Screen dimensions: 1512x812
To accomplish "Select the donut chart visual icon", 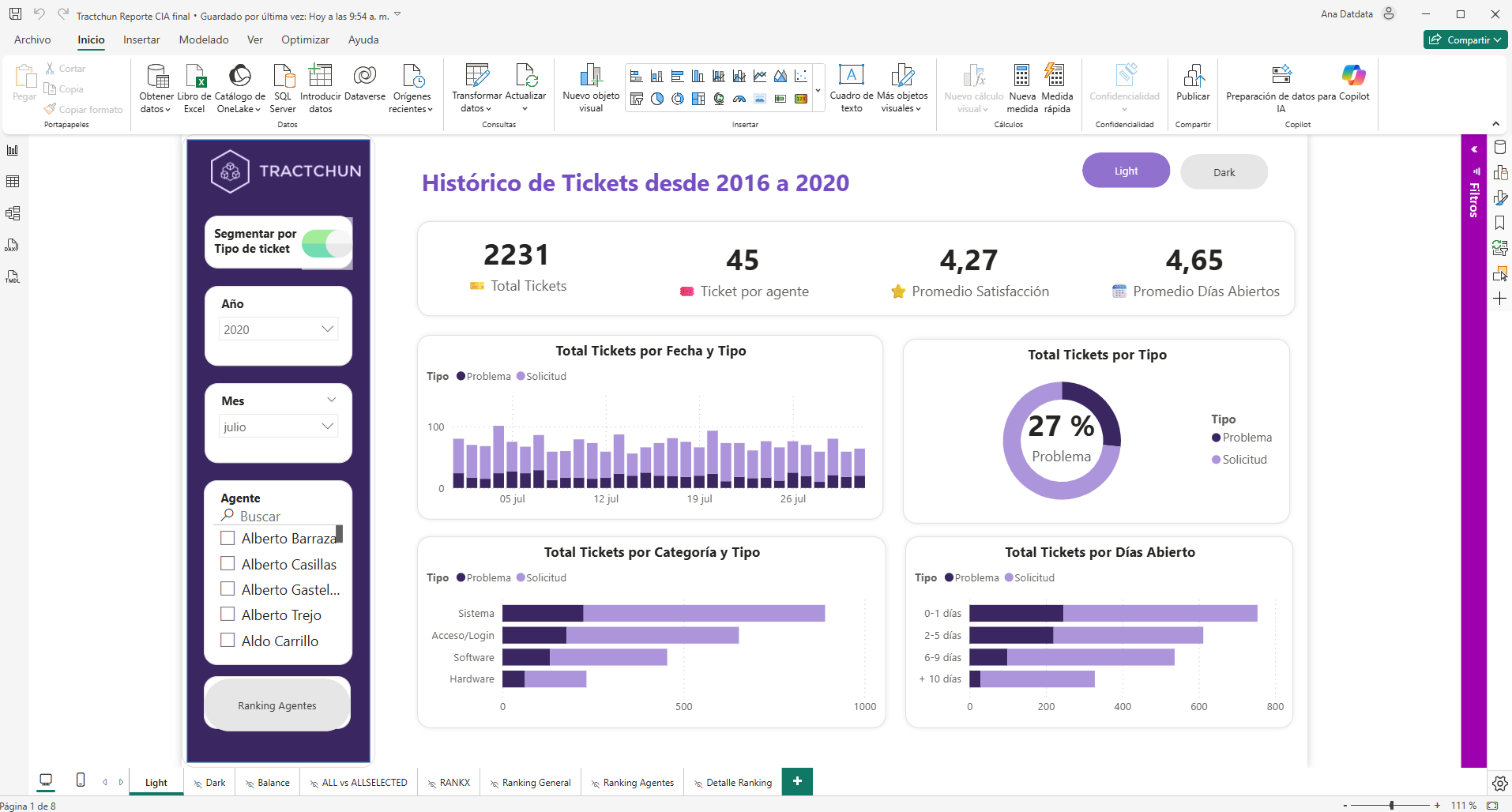I will click(x=678, y=99).
